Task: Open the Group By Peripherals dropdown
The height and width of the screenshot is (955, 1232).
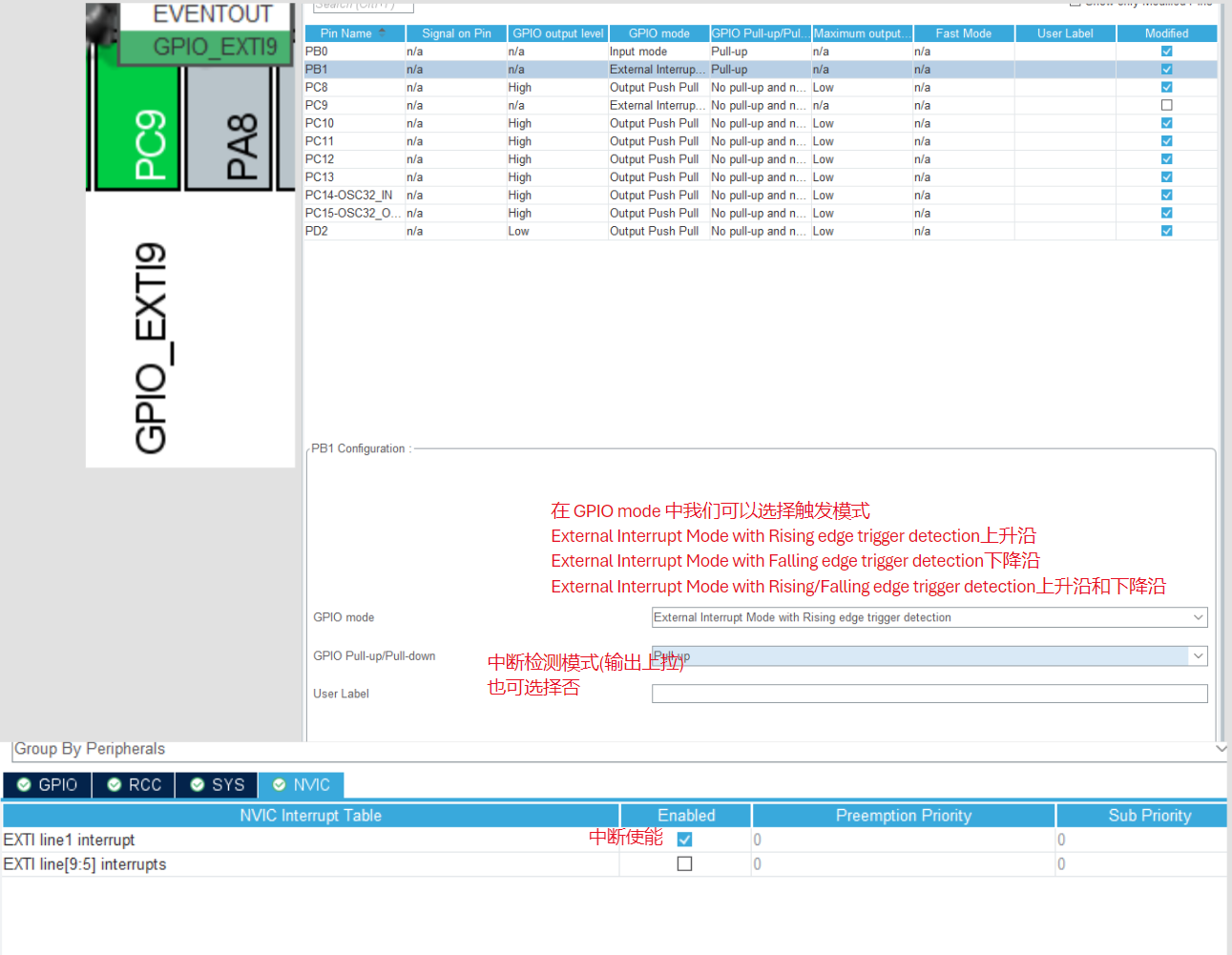Action: (x=1221, y=749)
